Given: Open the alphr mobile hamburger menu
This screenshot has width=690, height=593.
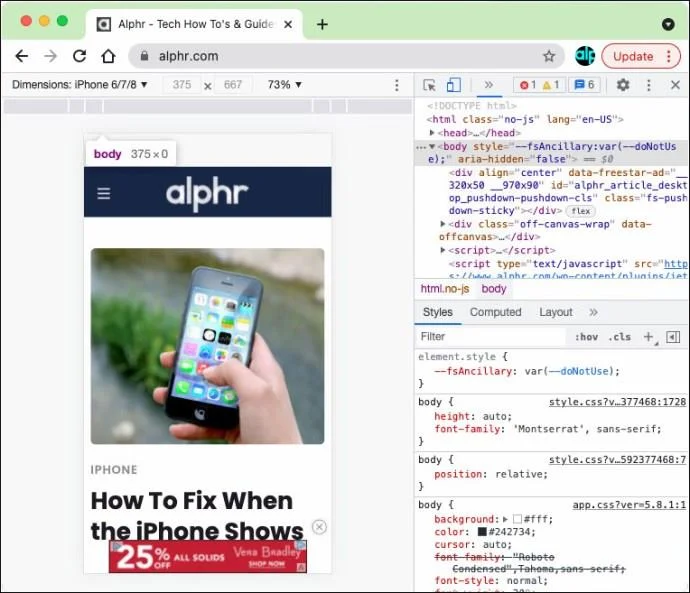Looking at the screenshot, I should coord(104,194).
